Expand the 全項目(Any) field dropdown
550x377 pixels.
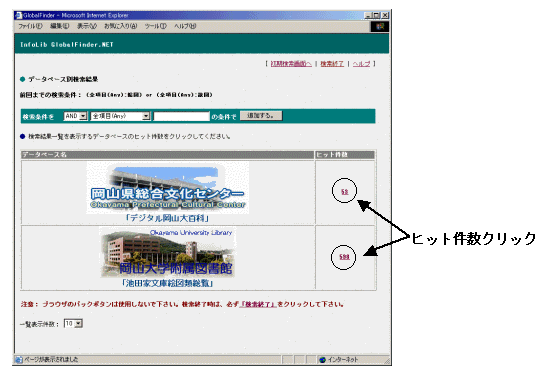[x=120, y=116]
